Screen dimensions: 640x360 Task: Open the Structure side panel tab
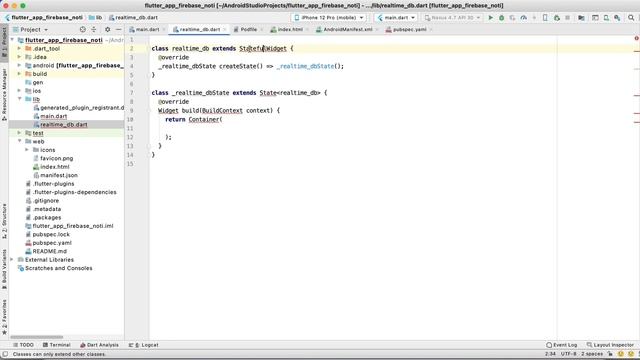[4, 221]
